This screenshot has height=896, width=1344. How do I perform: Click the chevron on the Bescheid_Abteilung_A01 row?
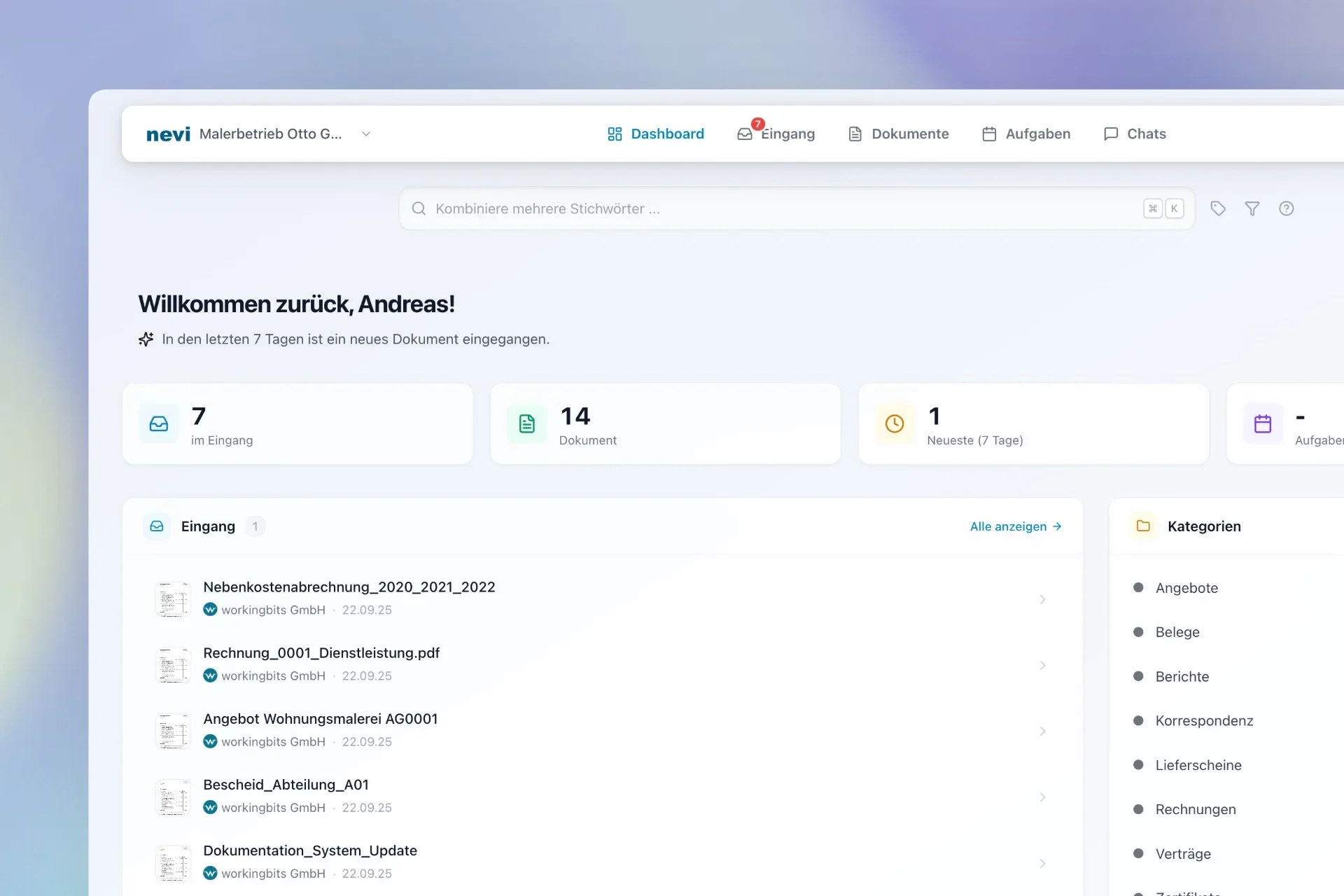pyautogui.click(x=1042, y=797)
